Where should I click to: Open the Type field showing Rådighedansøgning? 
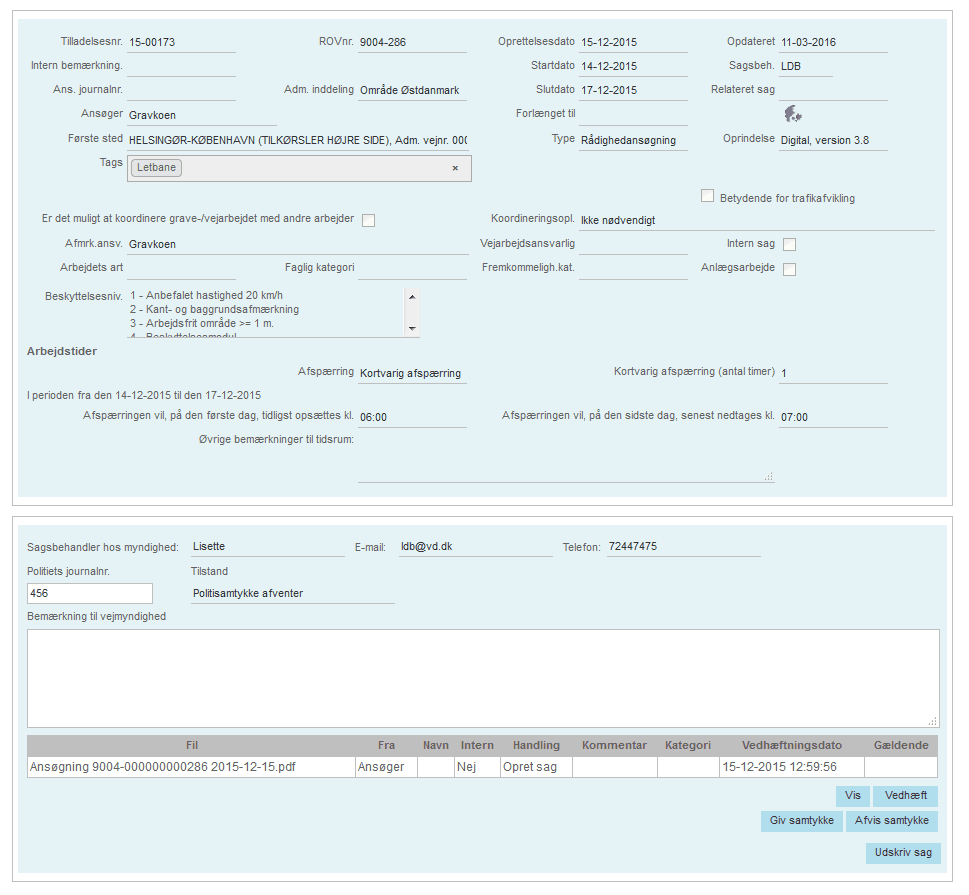[632, 141]
